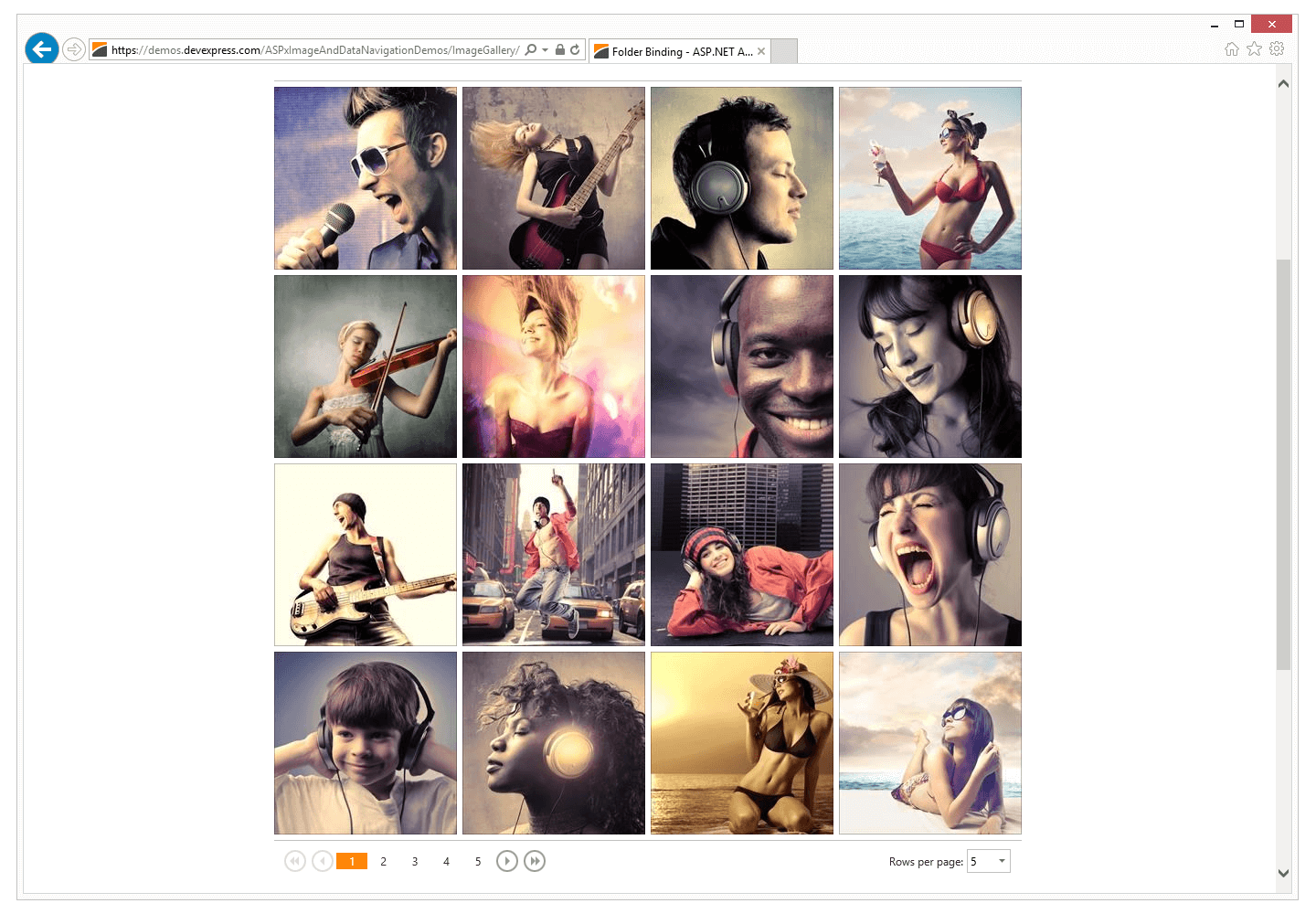Open the Favorites star panel
The height and width of the screenshot is (914, 1316).
point(1254,48)
